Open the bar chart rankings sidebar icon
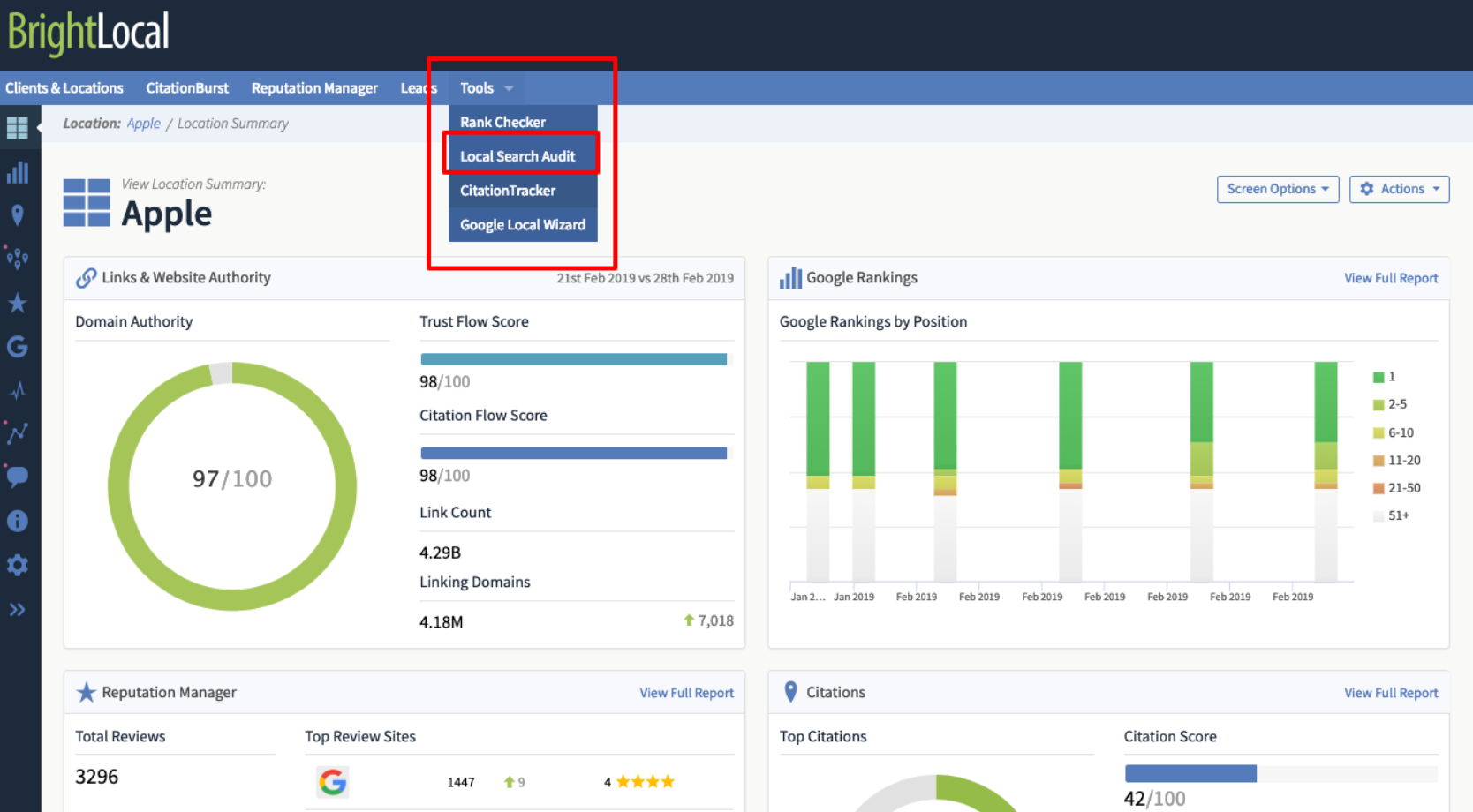This screenshot has width=1473, height=812. click(18, 172)
